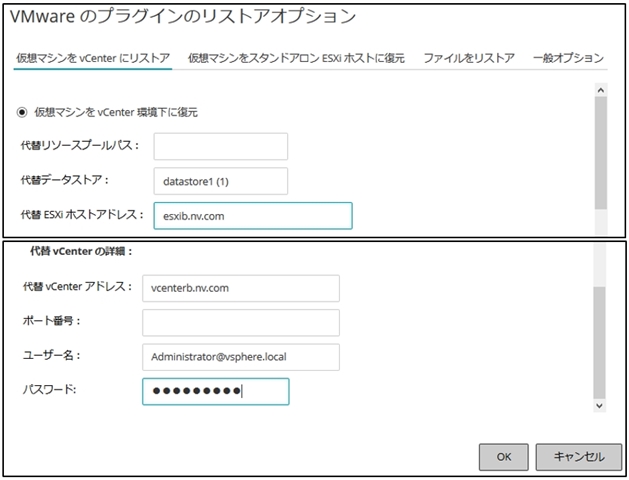
Task: Switch to 仮想マシンを vCenter にリストア tab
Action: point(93,58)
